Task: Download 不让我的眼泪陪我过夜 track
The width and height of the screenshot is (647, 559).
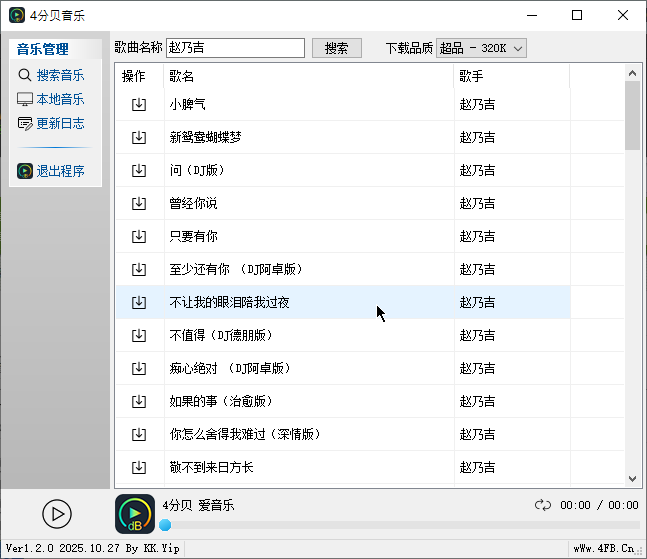Action: coord(139,302)
